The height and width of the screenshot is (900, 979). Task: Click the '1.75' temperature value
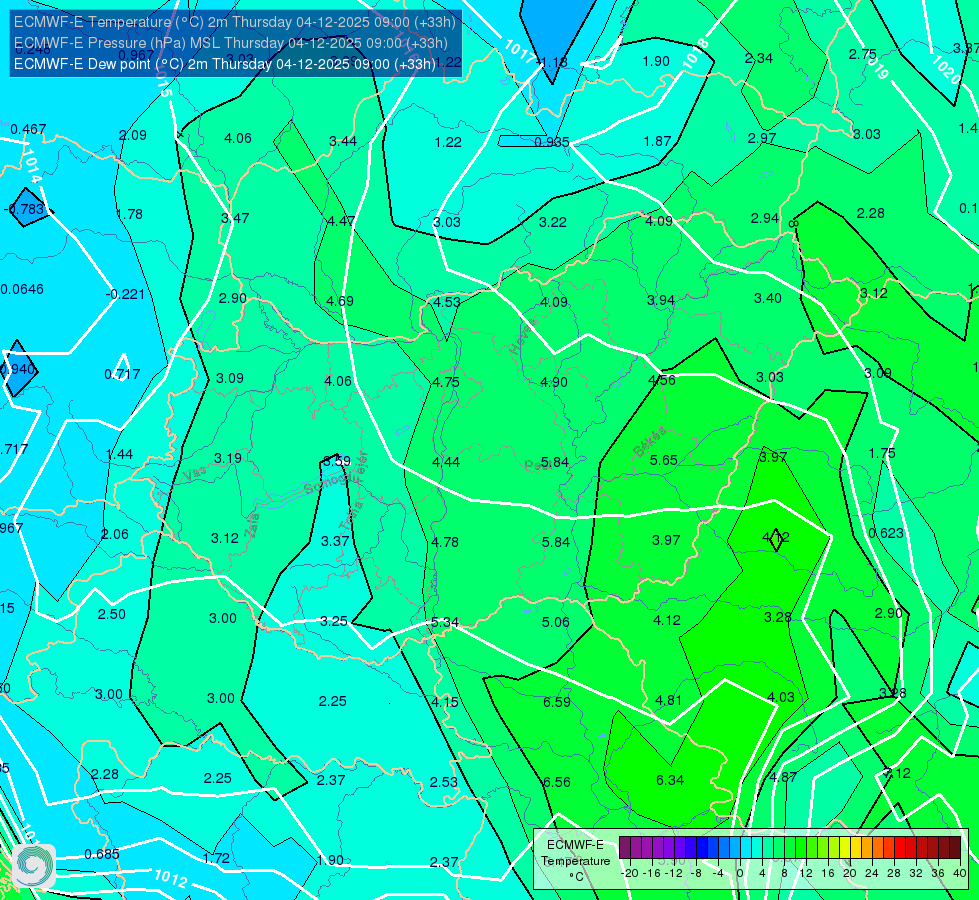pyautogui.click(x=882, y=453)
